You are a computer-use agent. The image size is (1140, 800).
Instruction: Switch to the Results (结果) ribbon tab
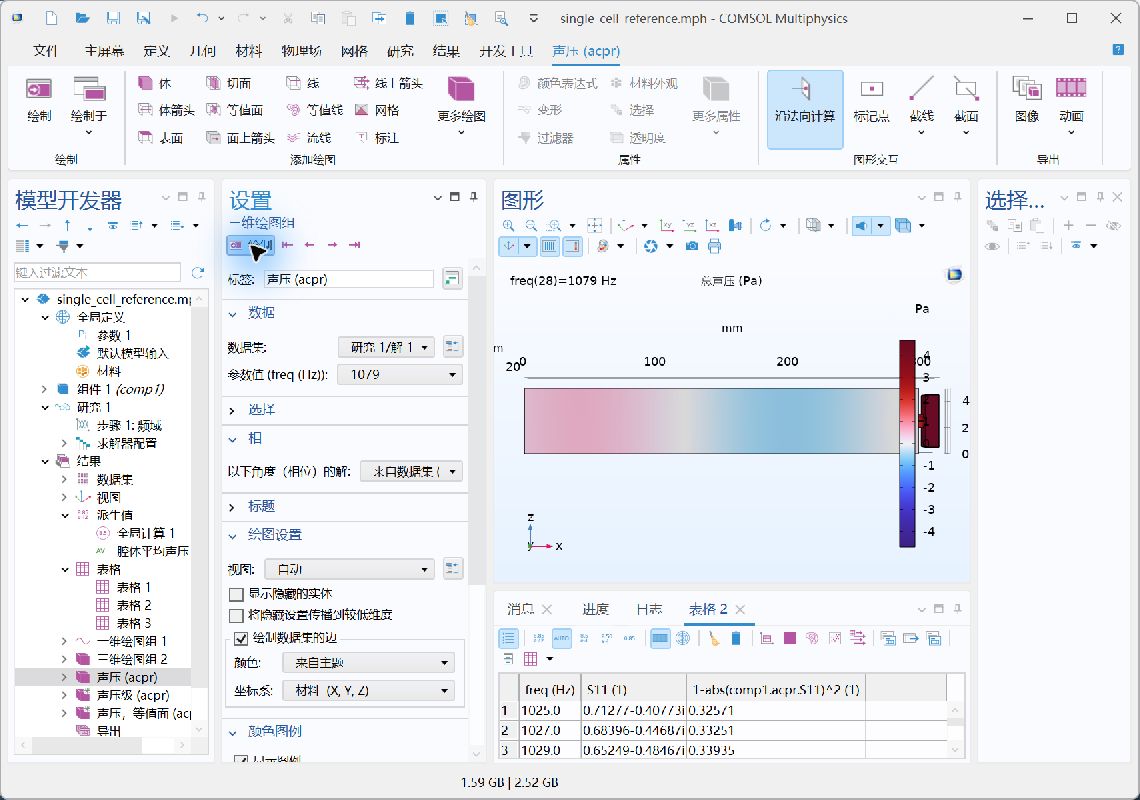[x=446, y=51]
